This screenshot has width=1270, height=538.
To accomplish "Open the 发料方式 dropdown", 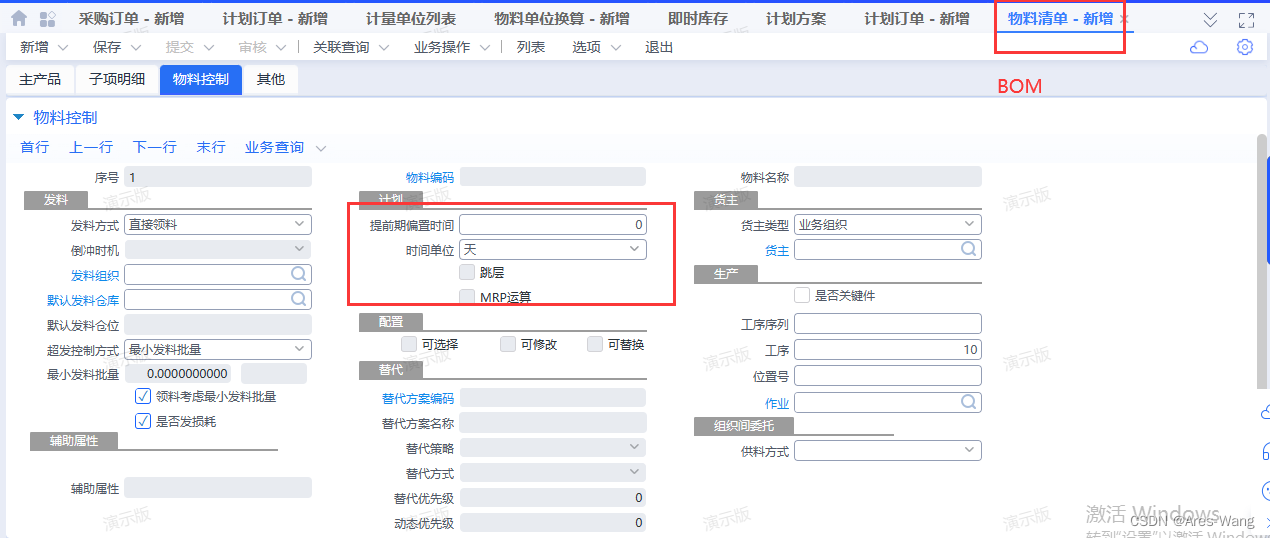I will [218, 225].
